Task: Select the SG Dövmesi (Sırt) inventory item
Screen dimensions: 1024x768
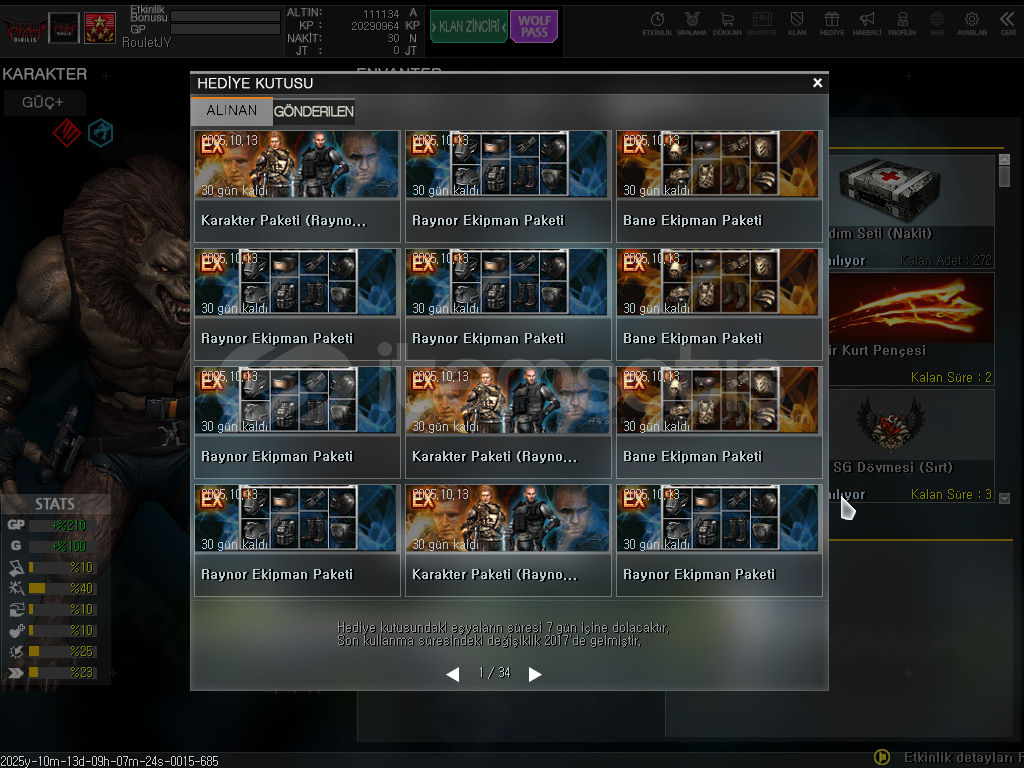Action: coord(912,446)
